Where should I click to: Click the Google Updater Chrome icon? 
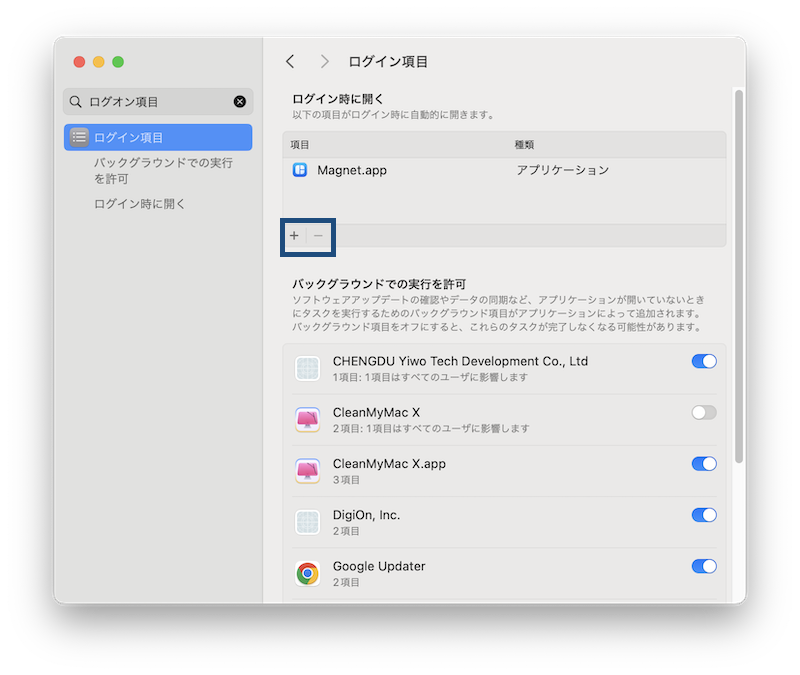click(x=308, y=573)
